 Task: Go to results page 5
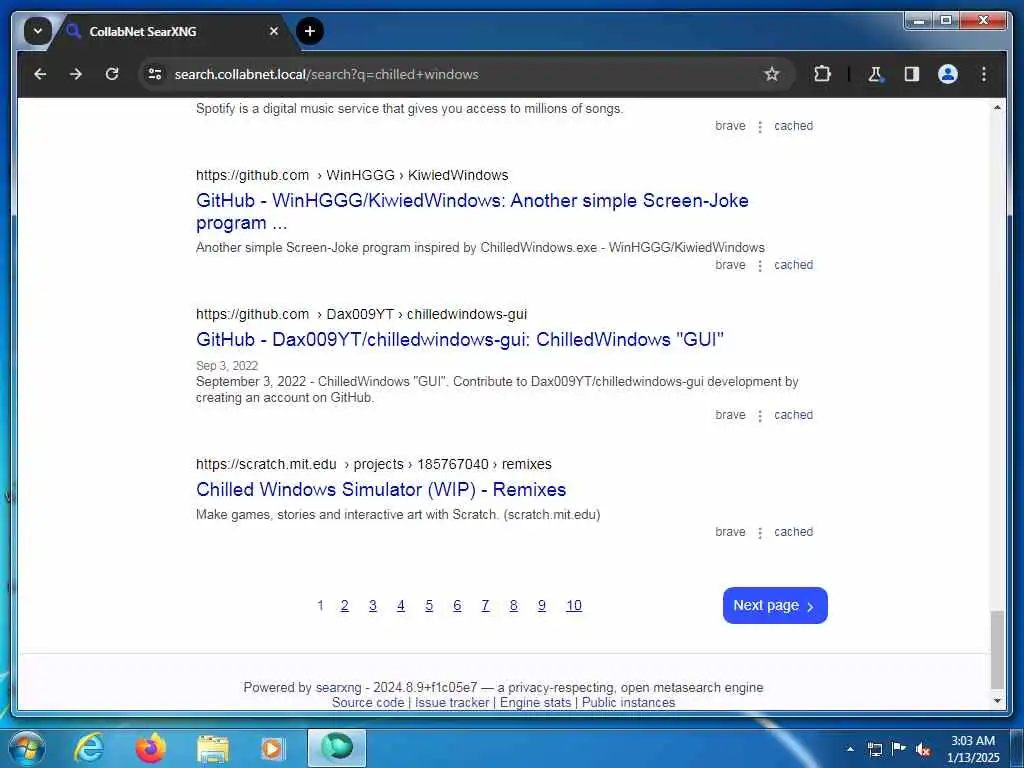click(x=429, y=605)
